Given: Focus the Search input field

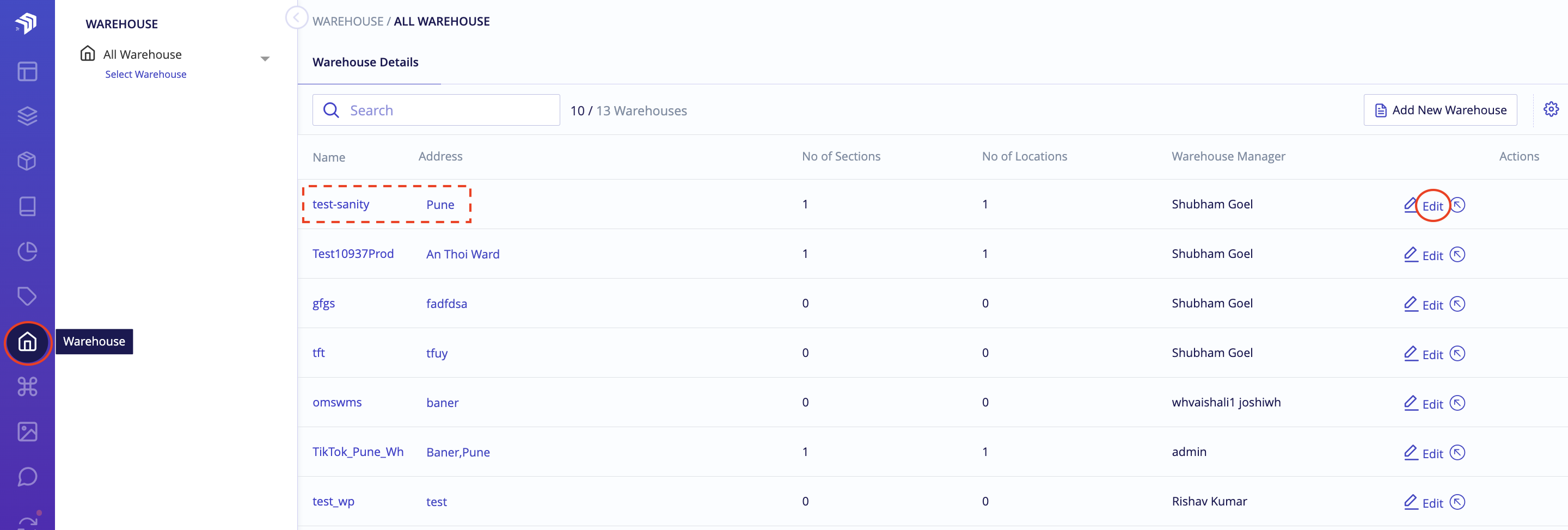Looking at the screenshot, I should [x=436, y=110].
